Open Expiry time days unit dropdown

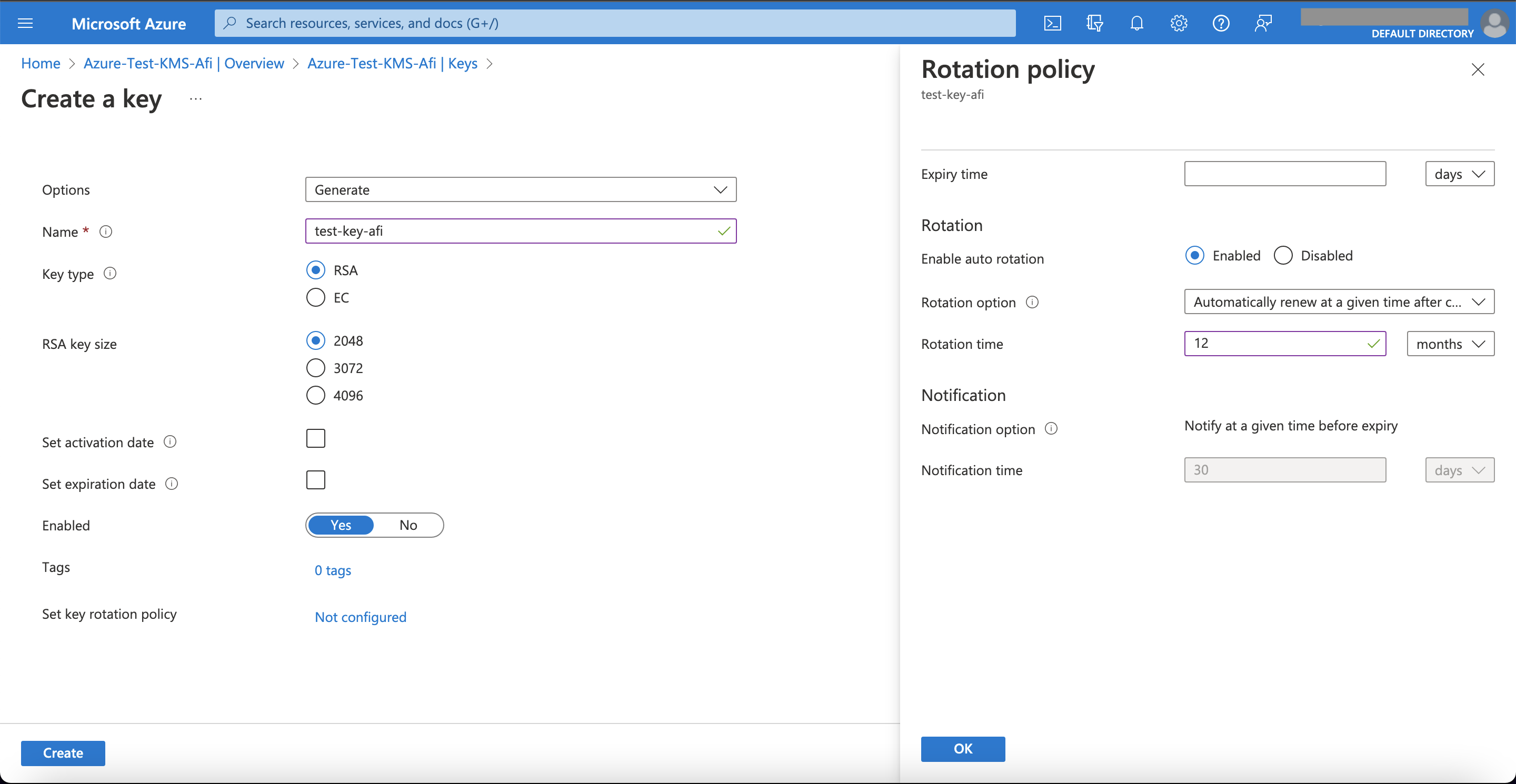click(1460, 174)
